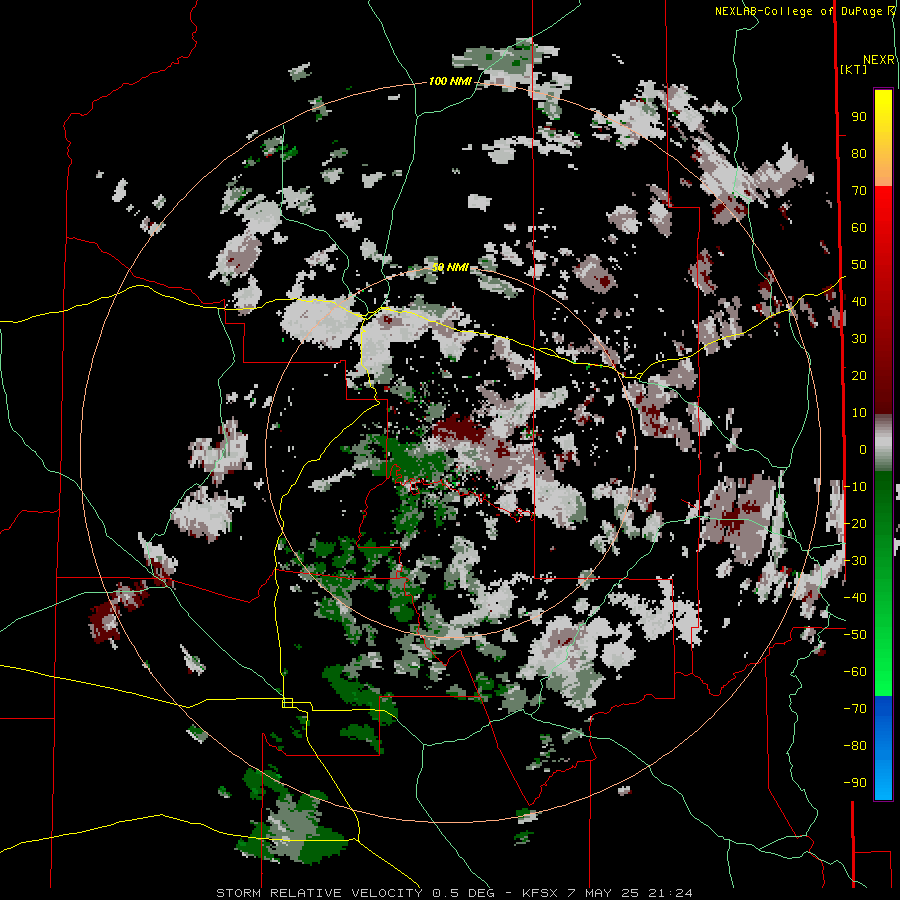Click the 50 NMI range ring label
Screen dimensions: 900x900
(x=450, y=267)
